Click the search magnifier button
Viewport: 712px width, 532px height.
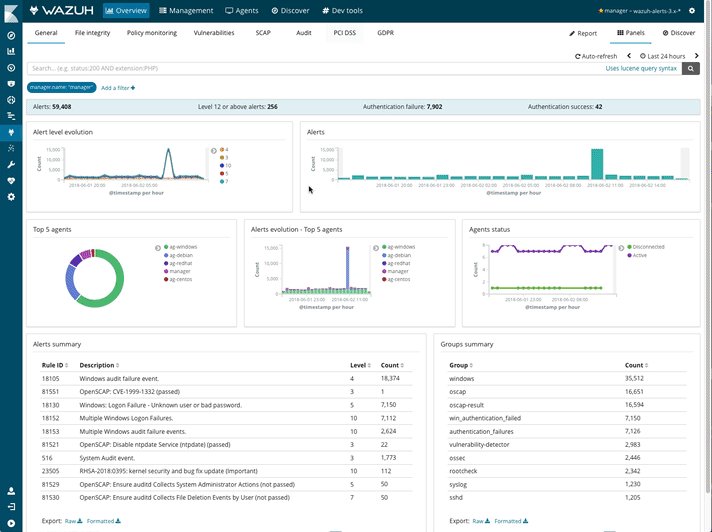[691, 69]
